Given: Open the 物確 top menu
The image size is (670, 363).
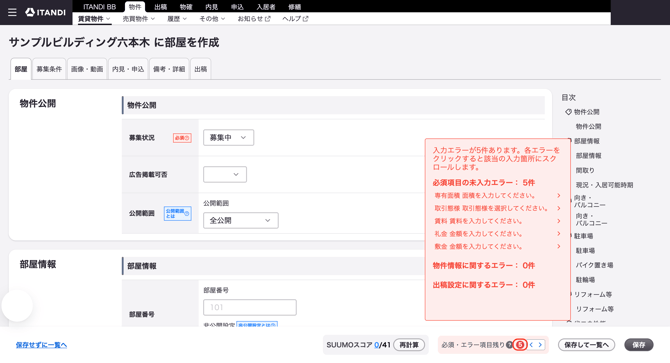Looking at the screenshot, I should [186, 7].
